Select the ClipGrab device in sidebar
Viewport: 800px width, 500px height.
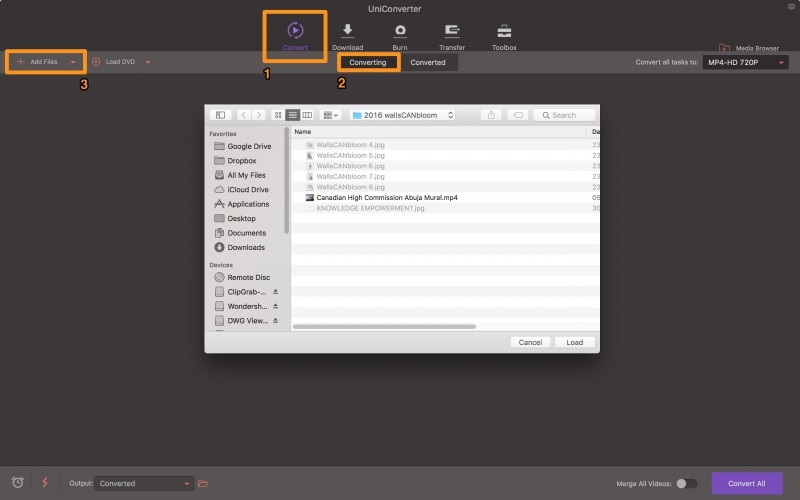tap(241, 291)
